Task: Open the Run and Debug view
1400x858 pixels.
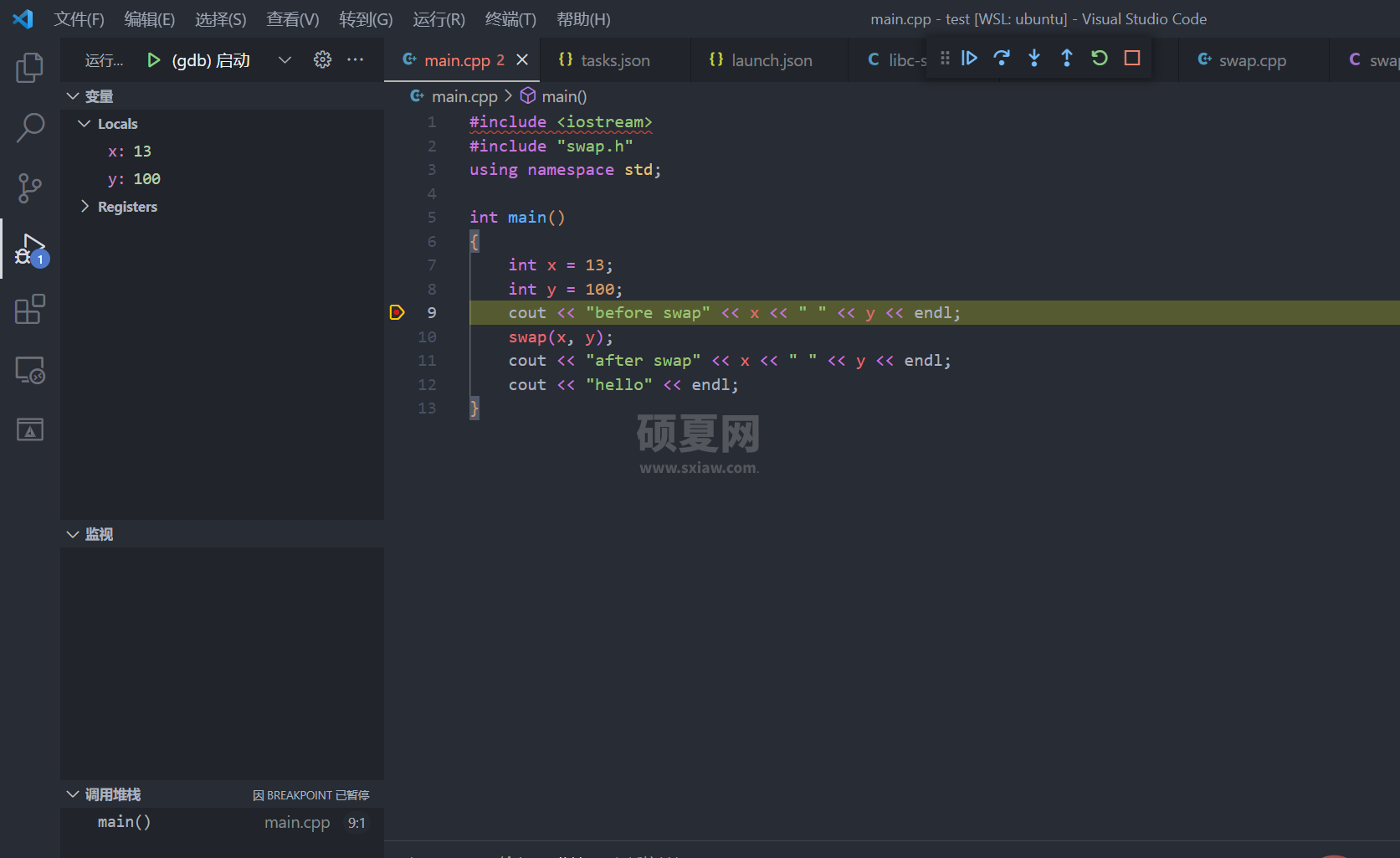Action: pos(30,249)
